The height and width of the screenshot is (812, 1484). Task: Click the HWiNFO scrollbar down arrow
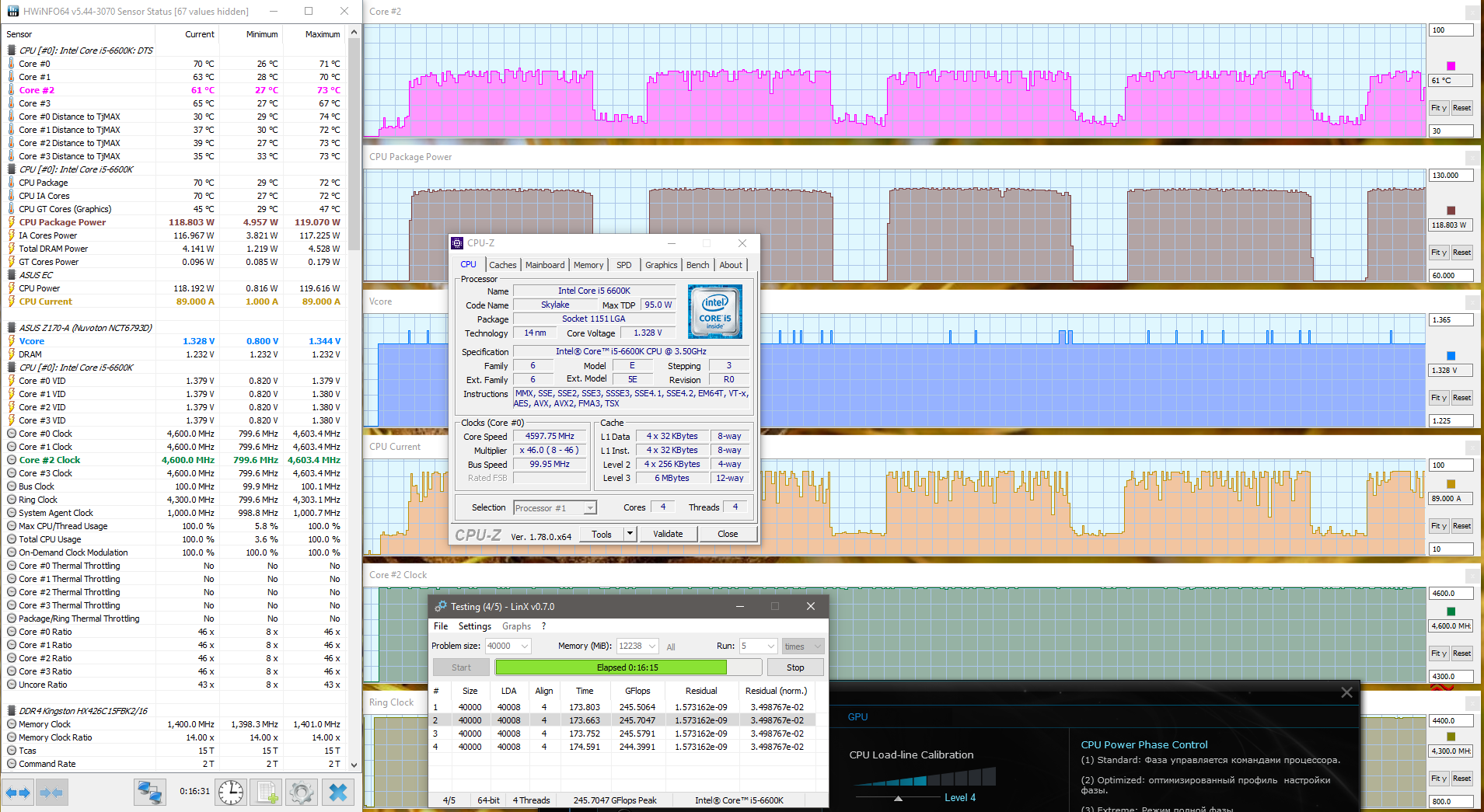pyautogui.click(x=354, y=765)
